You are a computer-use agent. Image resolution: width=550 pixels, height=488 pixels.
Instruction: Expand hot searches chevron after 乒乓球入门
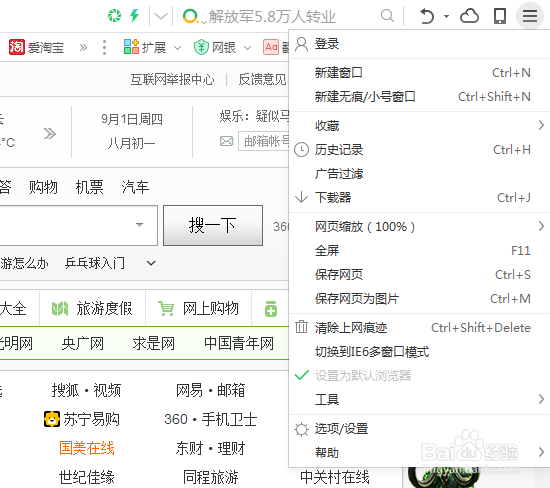(151, 263)
